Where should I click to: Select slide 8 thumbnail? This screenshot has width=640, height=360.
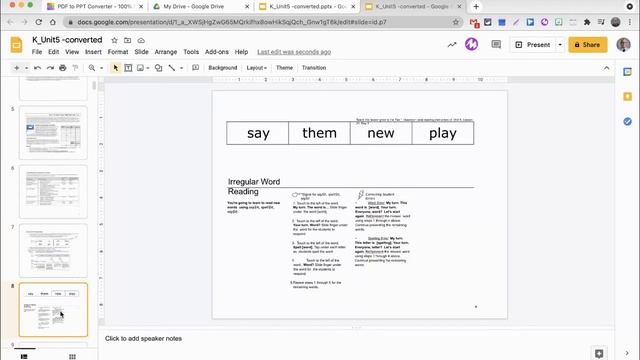53,310
